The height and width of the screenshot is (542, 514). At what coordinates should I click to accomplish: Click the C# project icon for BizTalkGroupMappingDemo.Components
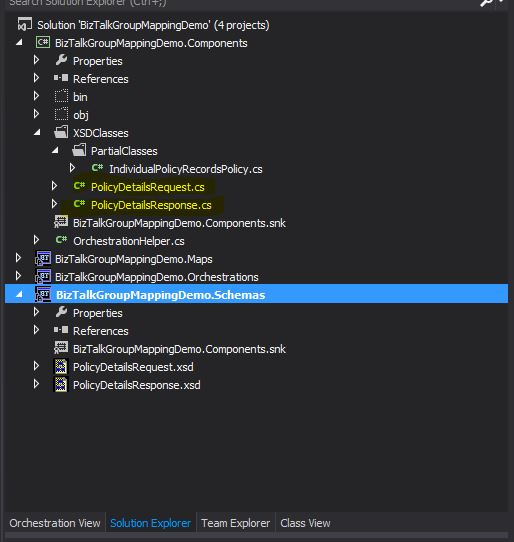[43, 43]
